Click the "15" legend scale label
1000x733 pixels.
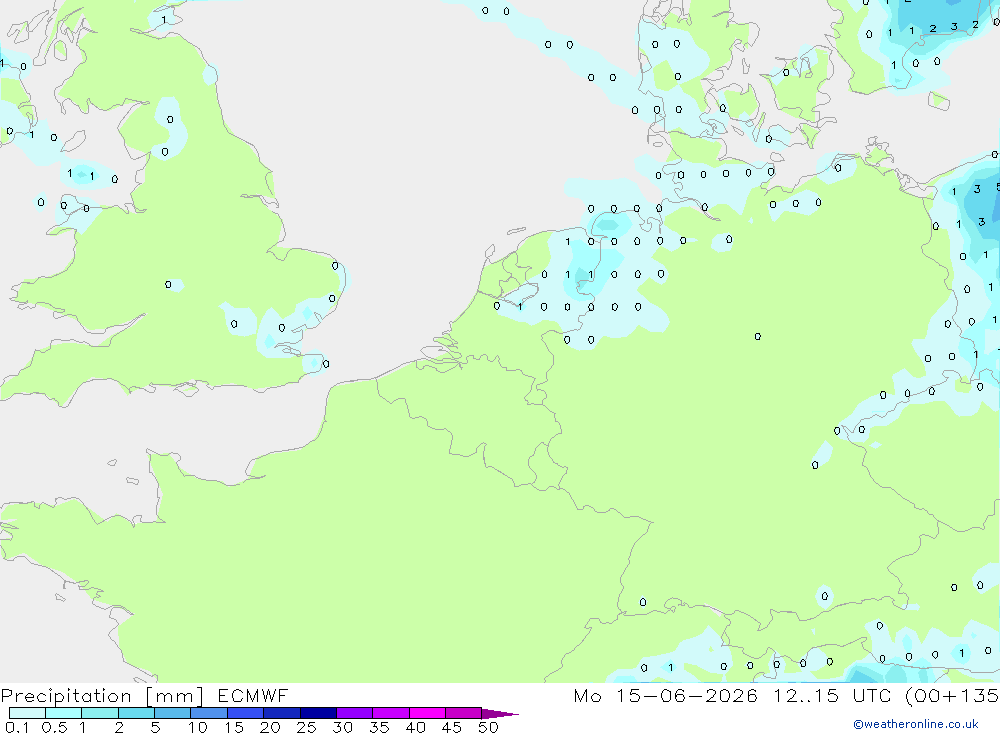[234, 727]
